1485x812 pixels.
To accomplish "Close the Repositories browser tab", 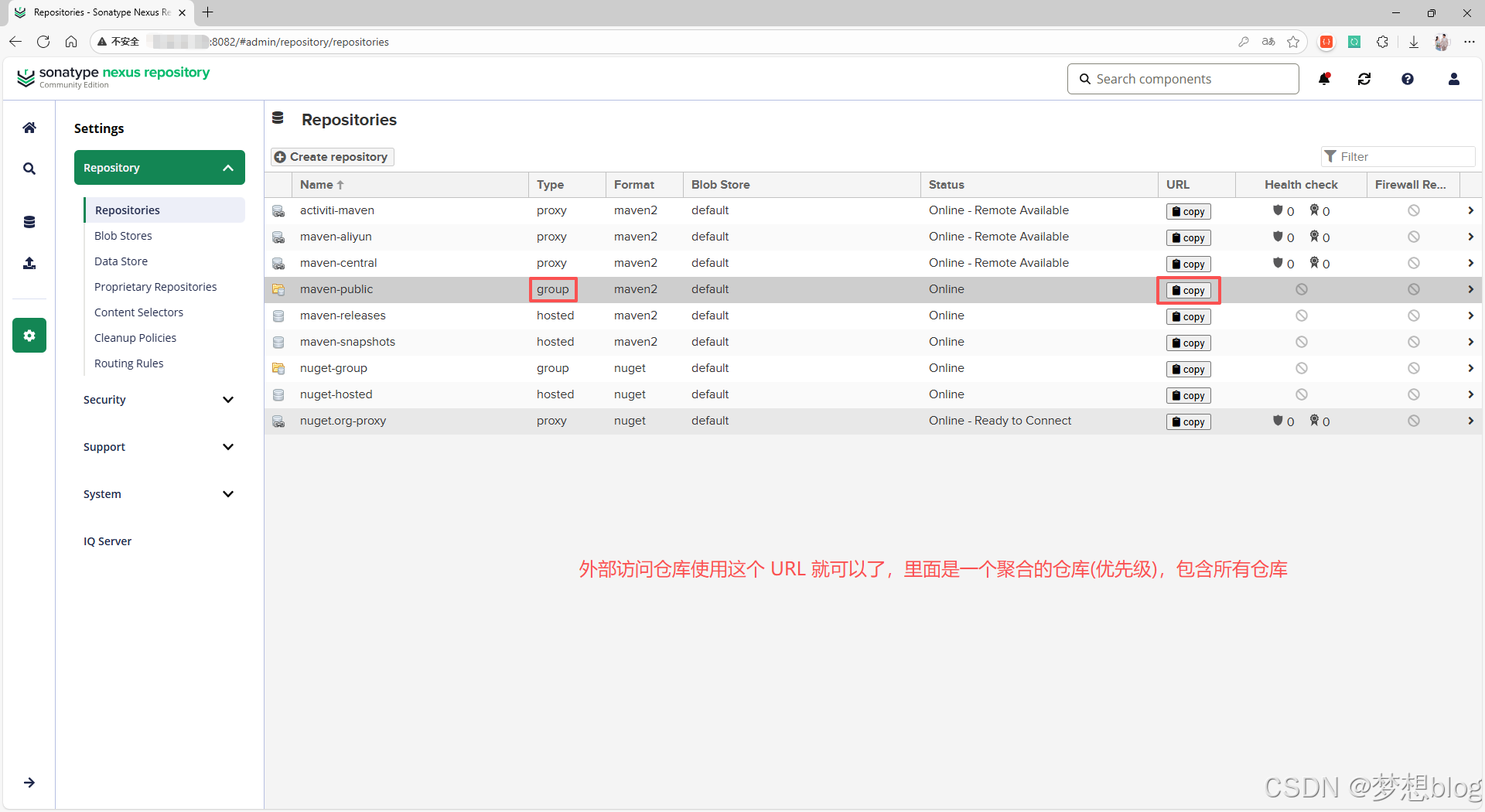I will [182, 12].
